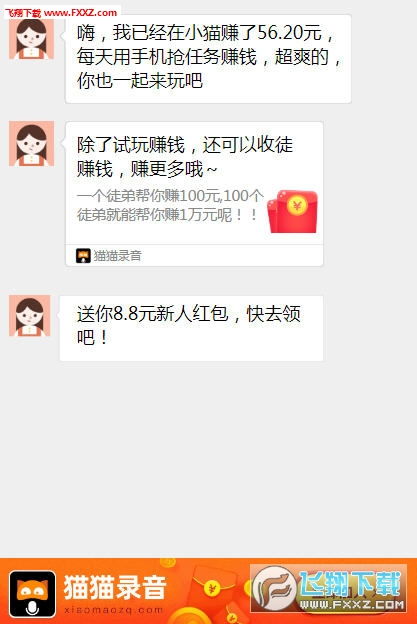The image size is (417, 624).
Task: Click the 飞翔下载 swirl logo at the bottom right
Action: [275, 589]
